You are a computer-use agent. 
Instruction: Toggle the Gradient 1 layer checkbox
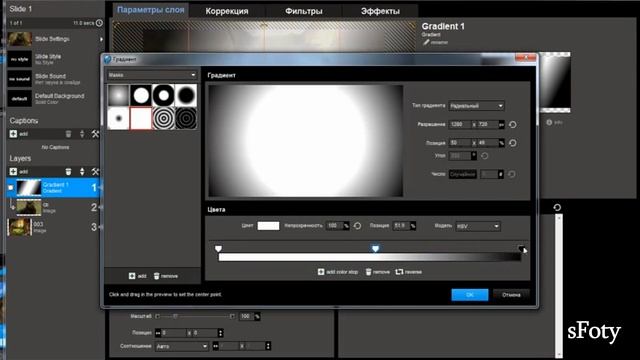click(11, 188)
